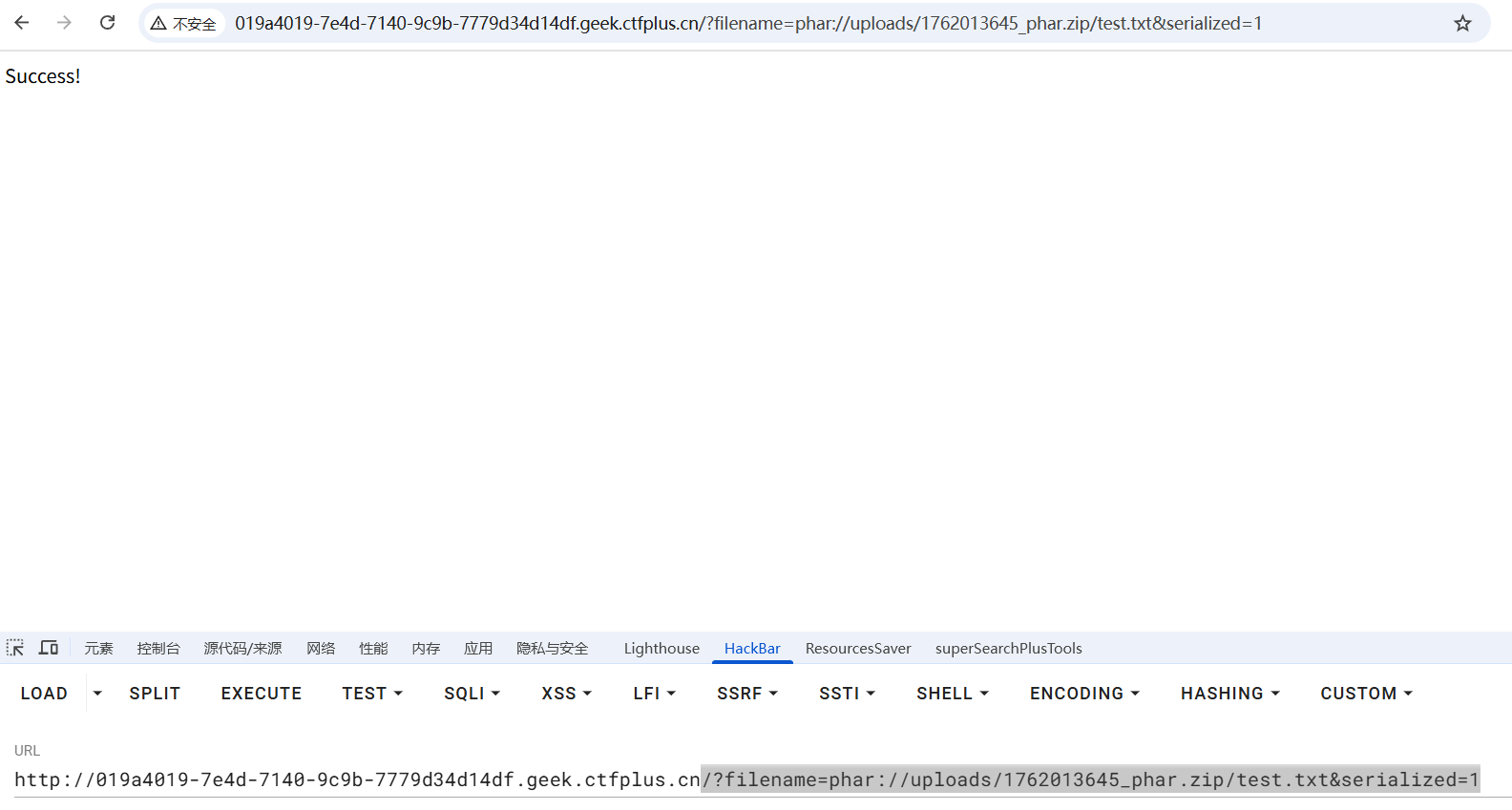
Task: Expand the SQLI payload menu
Action: (472, 694)
